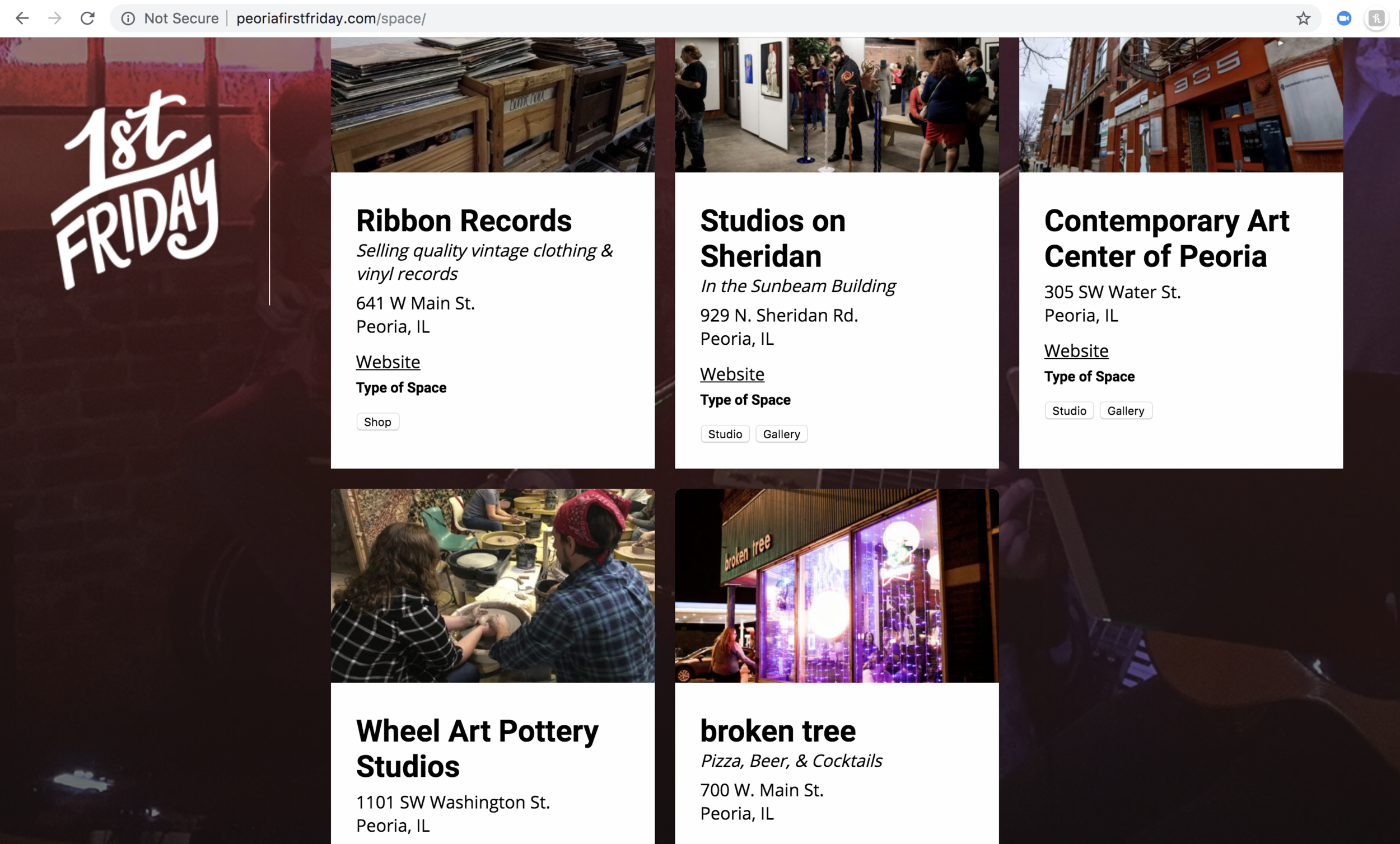
Task: Click the broken tree storefront photo
Action: (x=836, y=585)
